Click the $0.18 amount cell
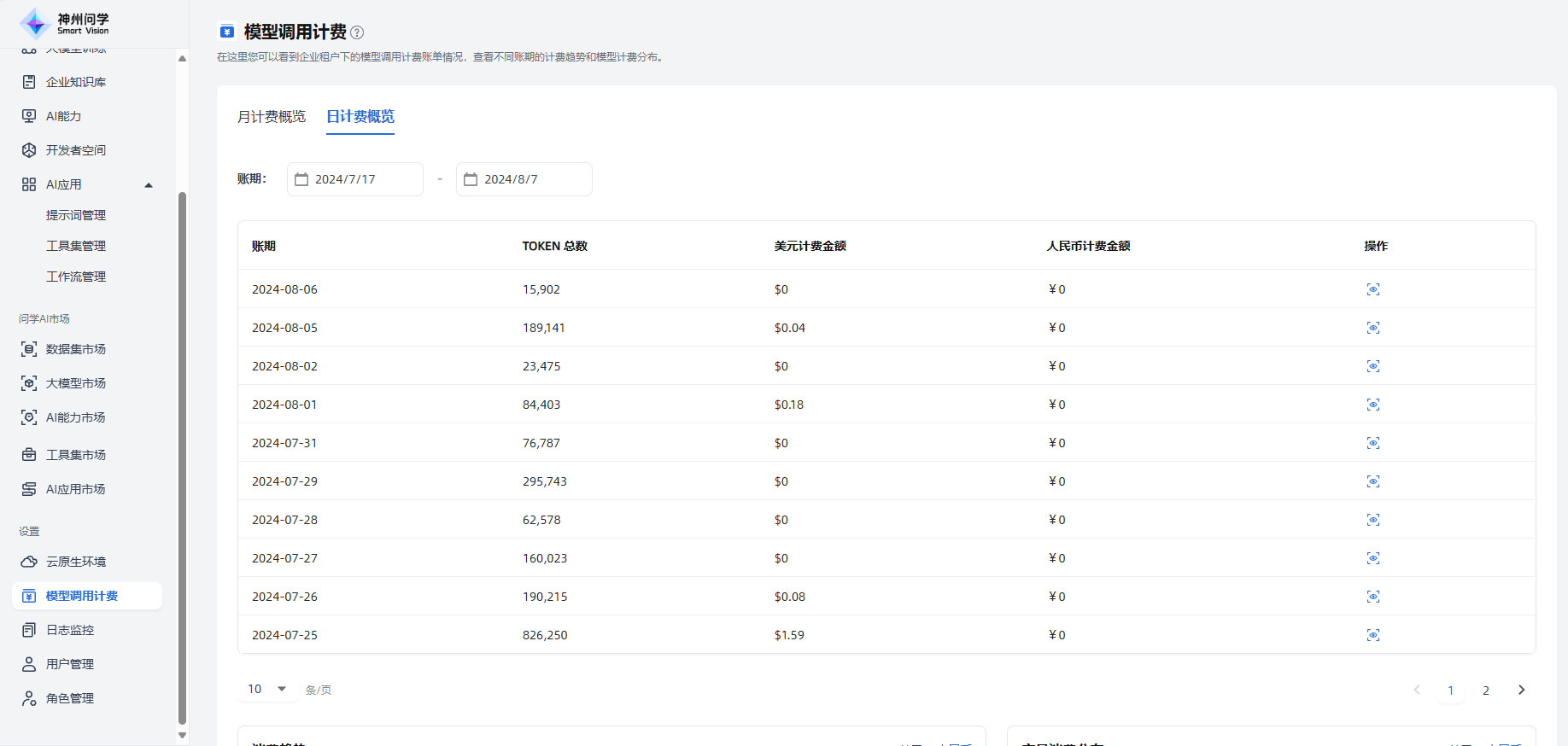The width and height of the screenshot is (1568, 746). coord(789,405)
